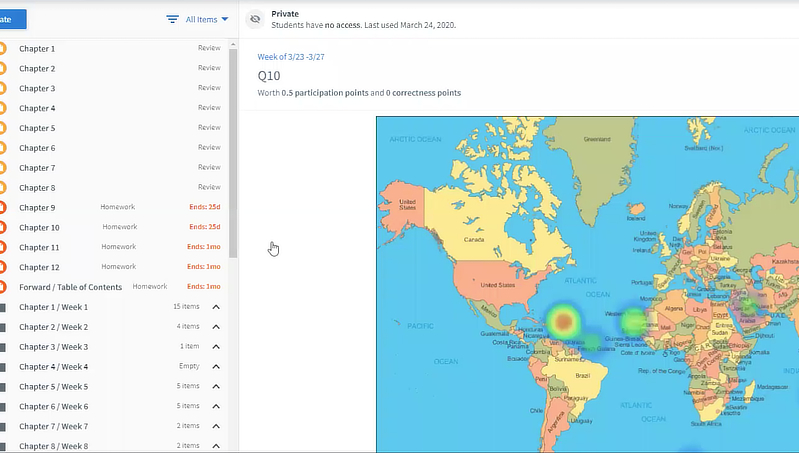Click the folder icon for Chapter 3 / Week 3
The width and height of the screenshot is (799, 453).
point(2,347)
